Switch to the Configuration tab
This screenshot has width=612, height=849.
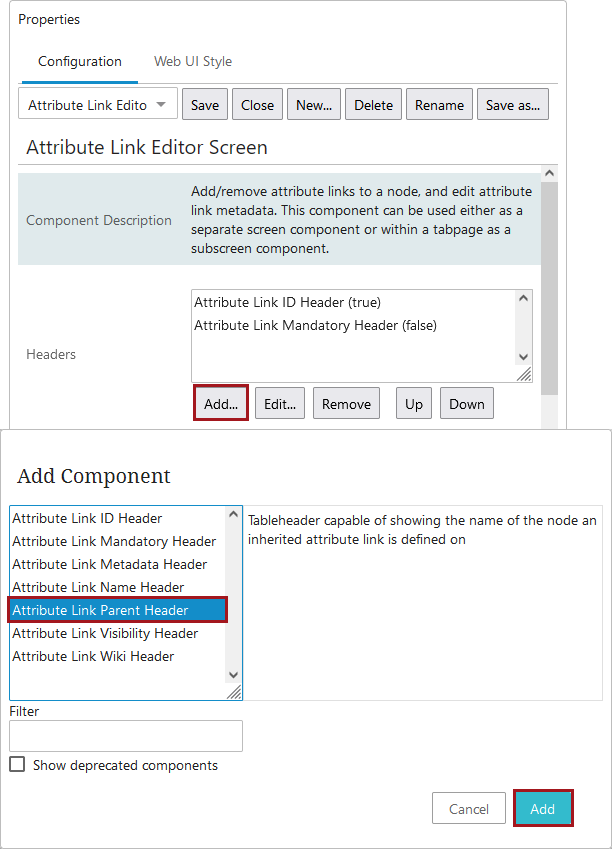(x=80, y=62)
